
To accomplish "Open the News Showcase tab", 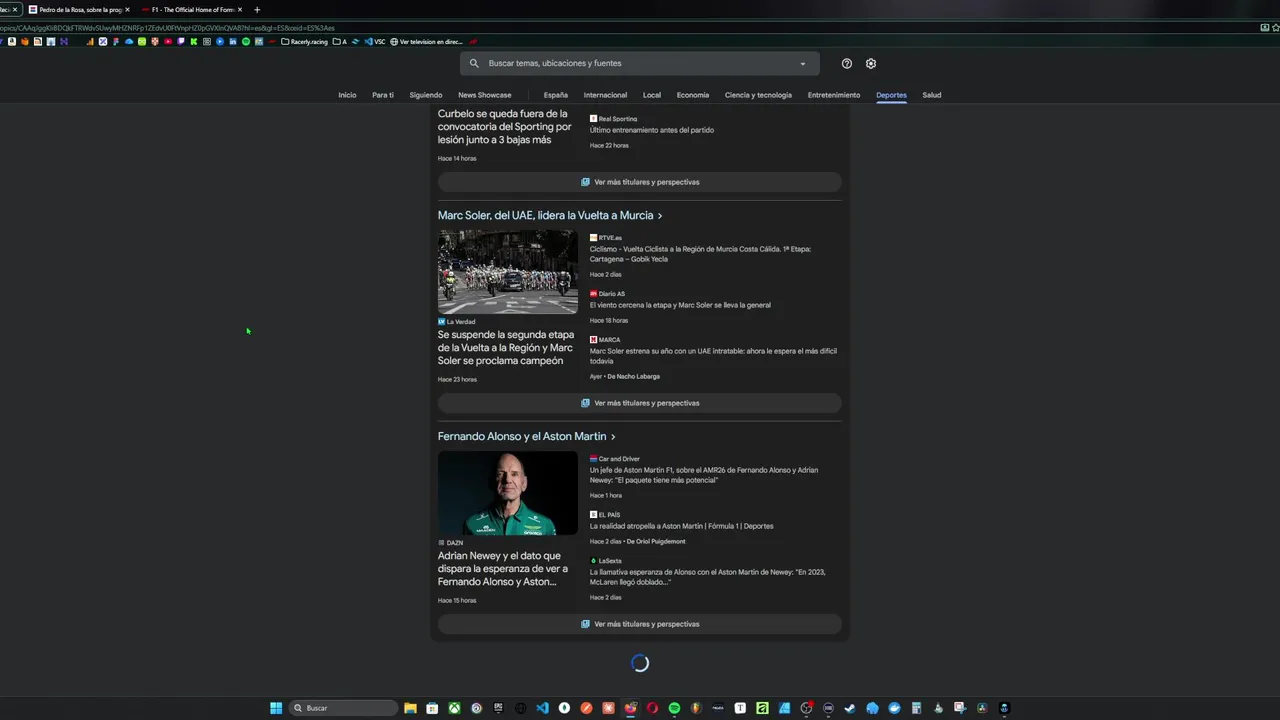I will pos(485,95).
